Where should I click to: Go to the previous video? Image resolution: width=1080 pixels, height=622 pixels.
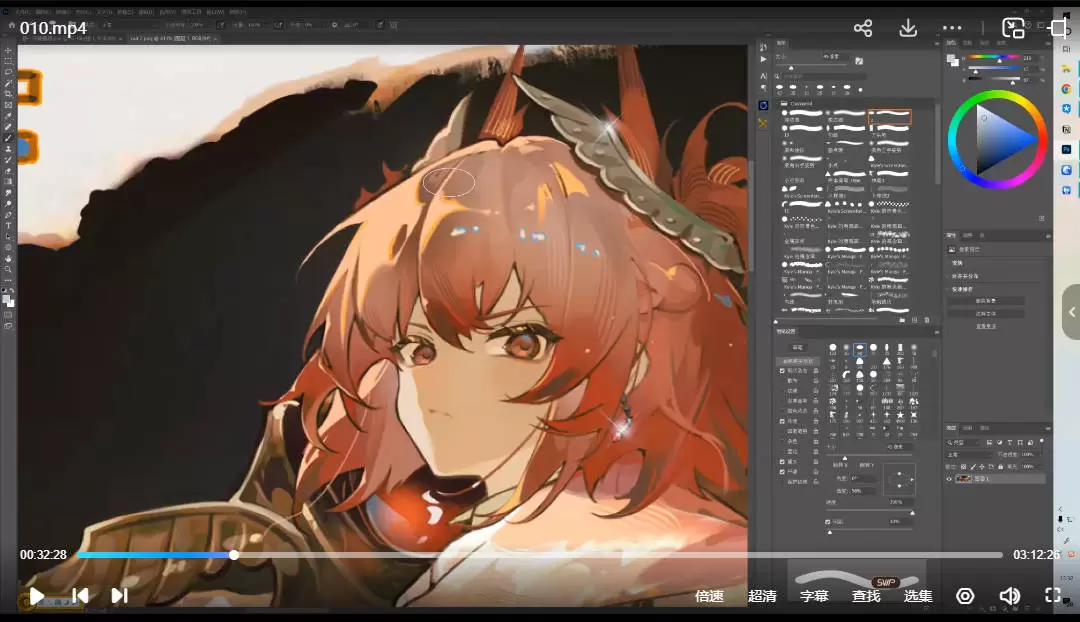point(80,596)
